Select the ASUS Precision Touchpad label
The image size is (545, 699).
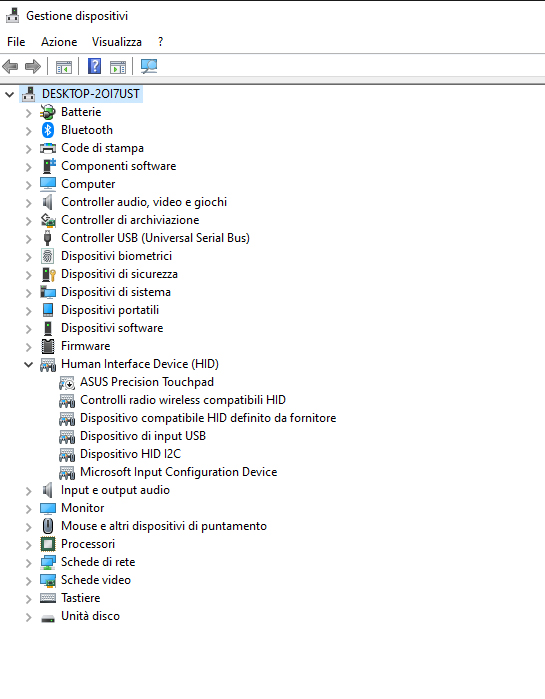click(147, 382)
